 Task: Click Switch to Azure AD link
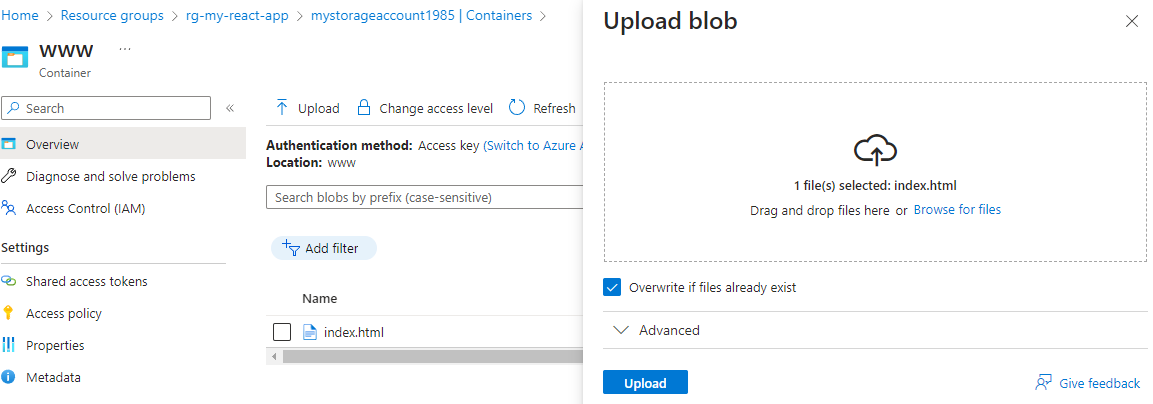pyautogui.click(x=533, y=146)
